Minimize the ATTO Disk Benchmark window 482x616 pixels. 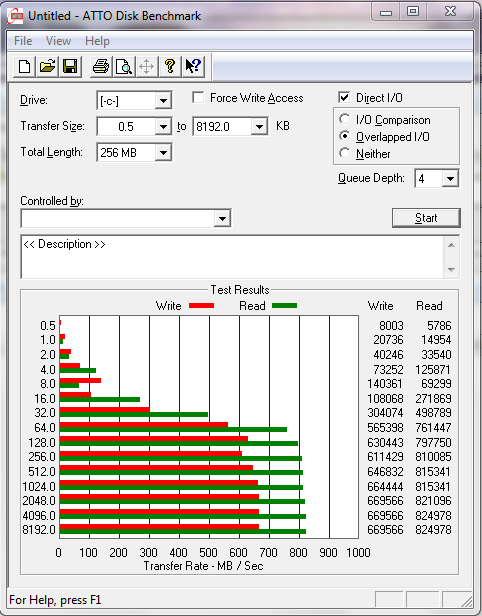click(385, 12)
